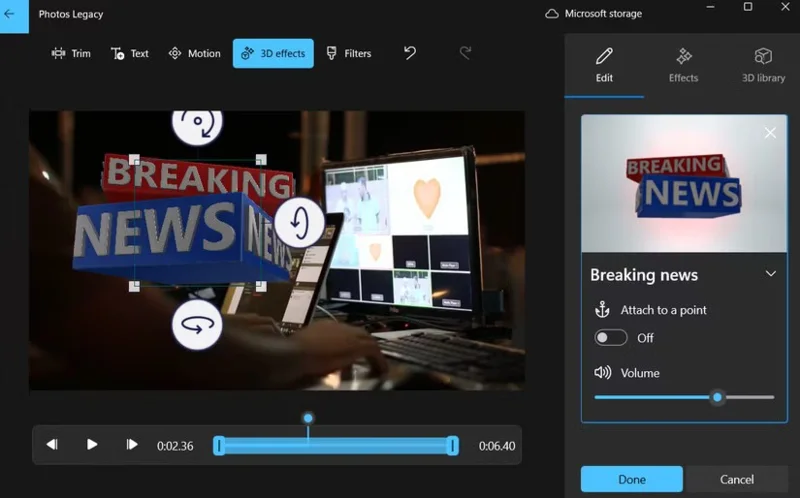Screen dimensions: 800x498
Task: Click the total duration 0:06.40
Action: point(497,446)
